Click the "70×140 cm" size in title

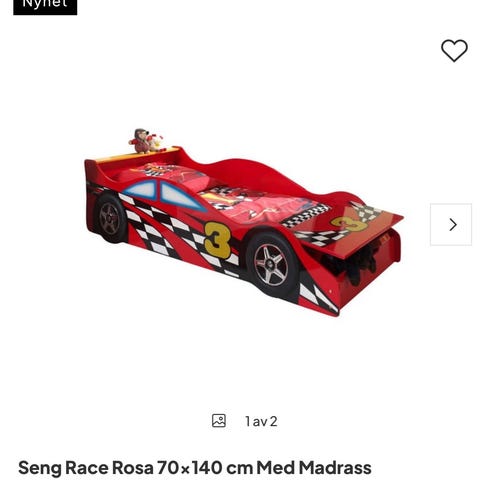(205, 468)
